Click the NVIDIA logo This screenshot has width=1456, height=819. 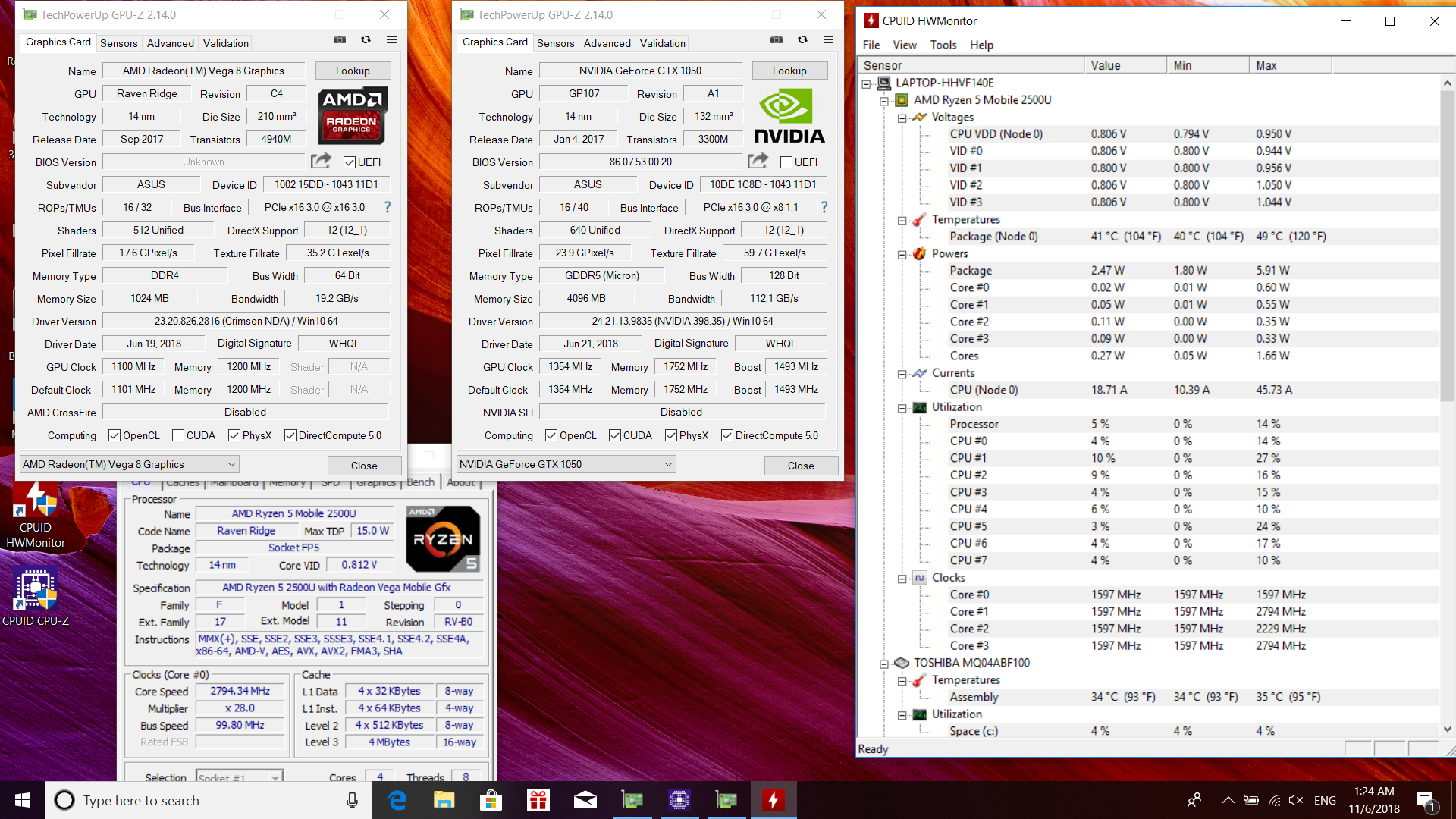789,115
